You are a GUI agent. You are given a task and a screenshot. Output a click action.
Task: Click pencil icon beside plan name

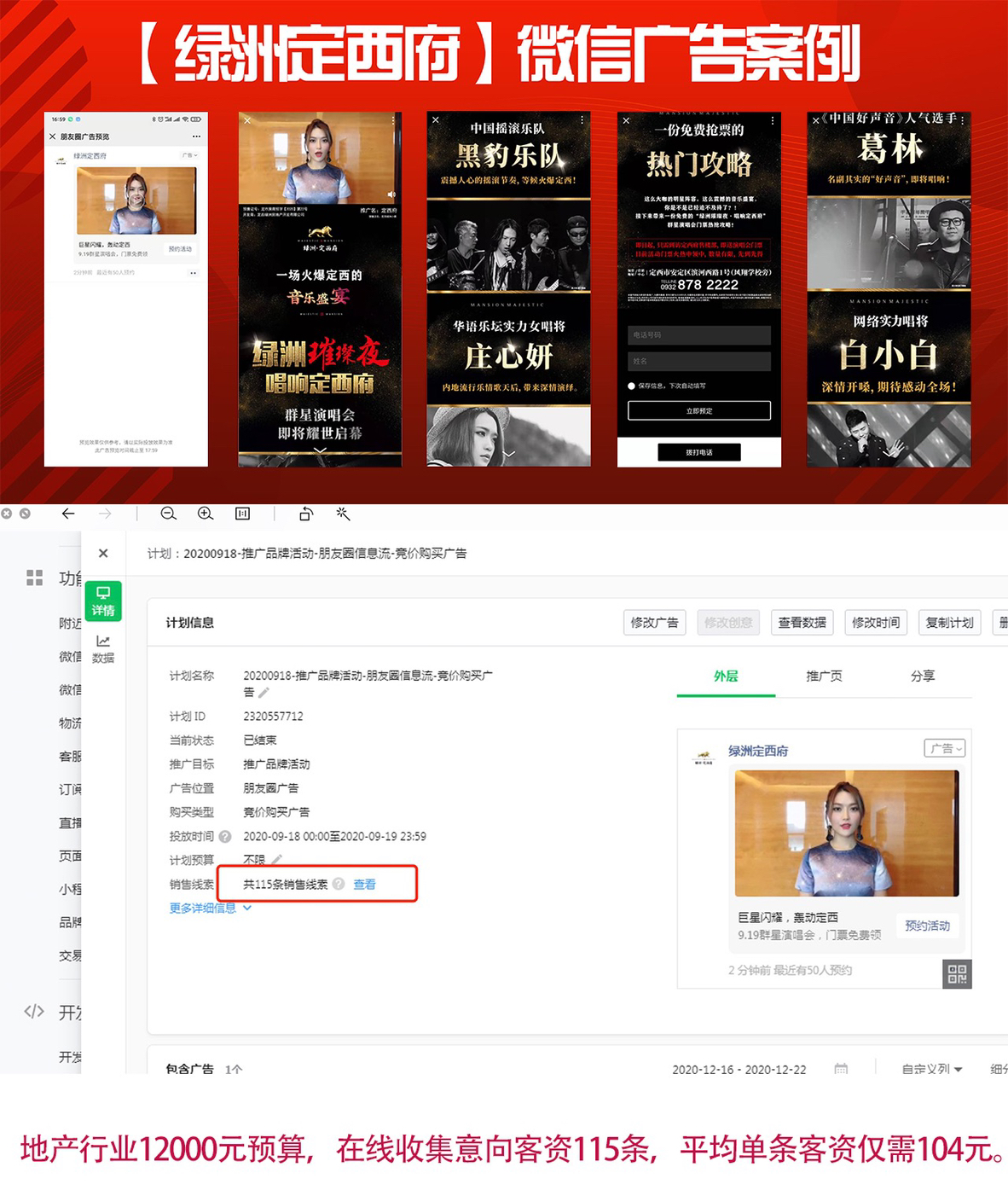click(264, 693)
